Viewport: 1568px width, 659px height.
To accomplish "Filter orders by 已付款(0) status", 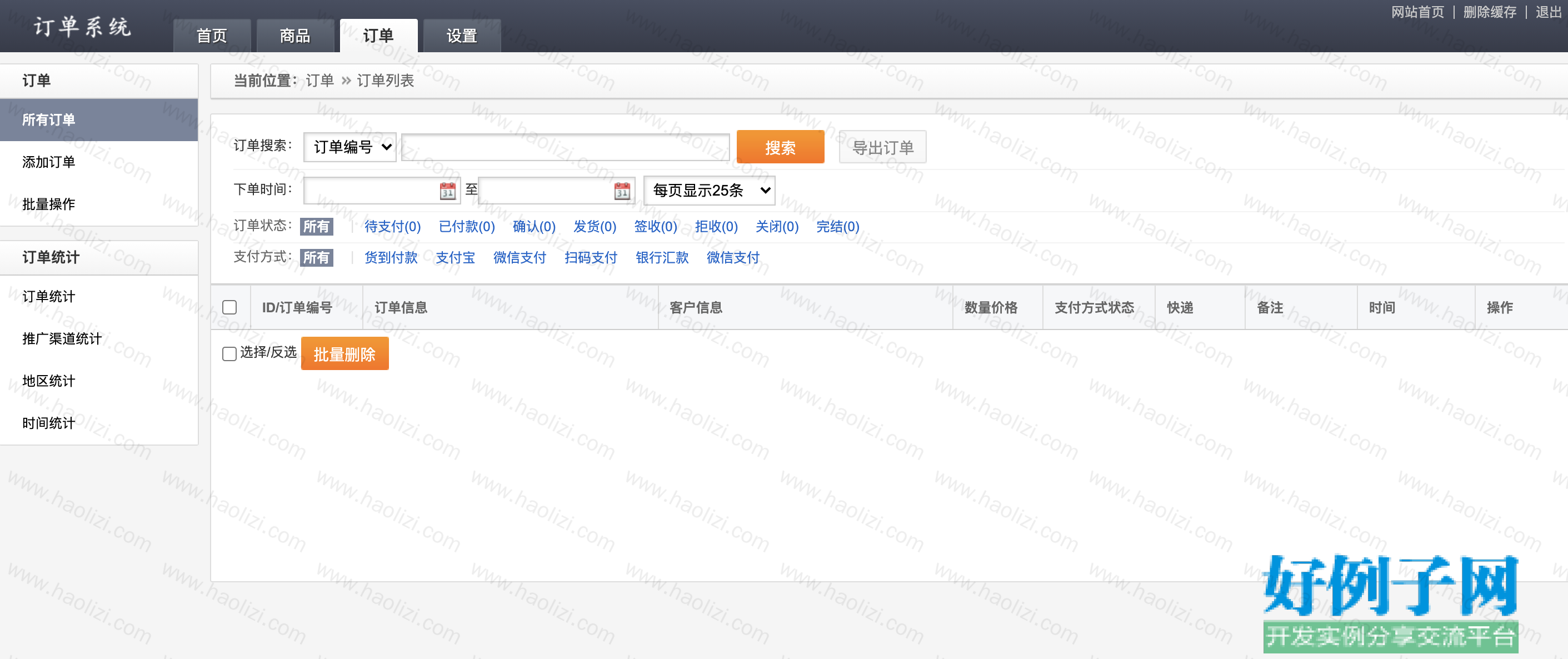I will click(467, 226).
